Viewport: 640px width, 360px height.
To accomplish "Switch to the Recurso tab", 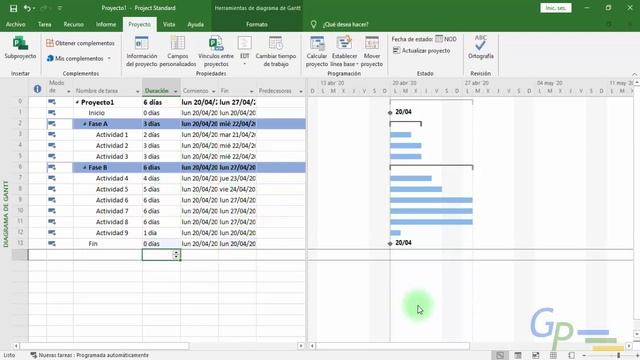I will [x=73, y=24].
